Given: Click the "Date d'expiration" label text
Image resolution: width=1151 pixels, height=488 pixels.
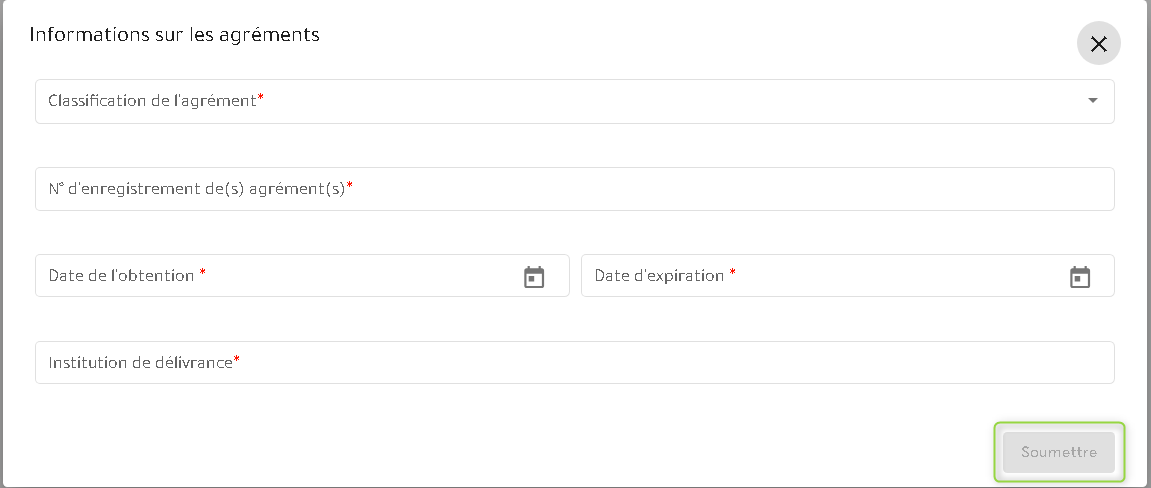Looking at the screenshot, I should (659, 276).
